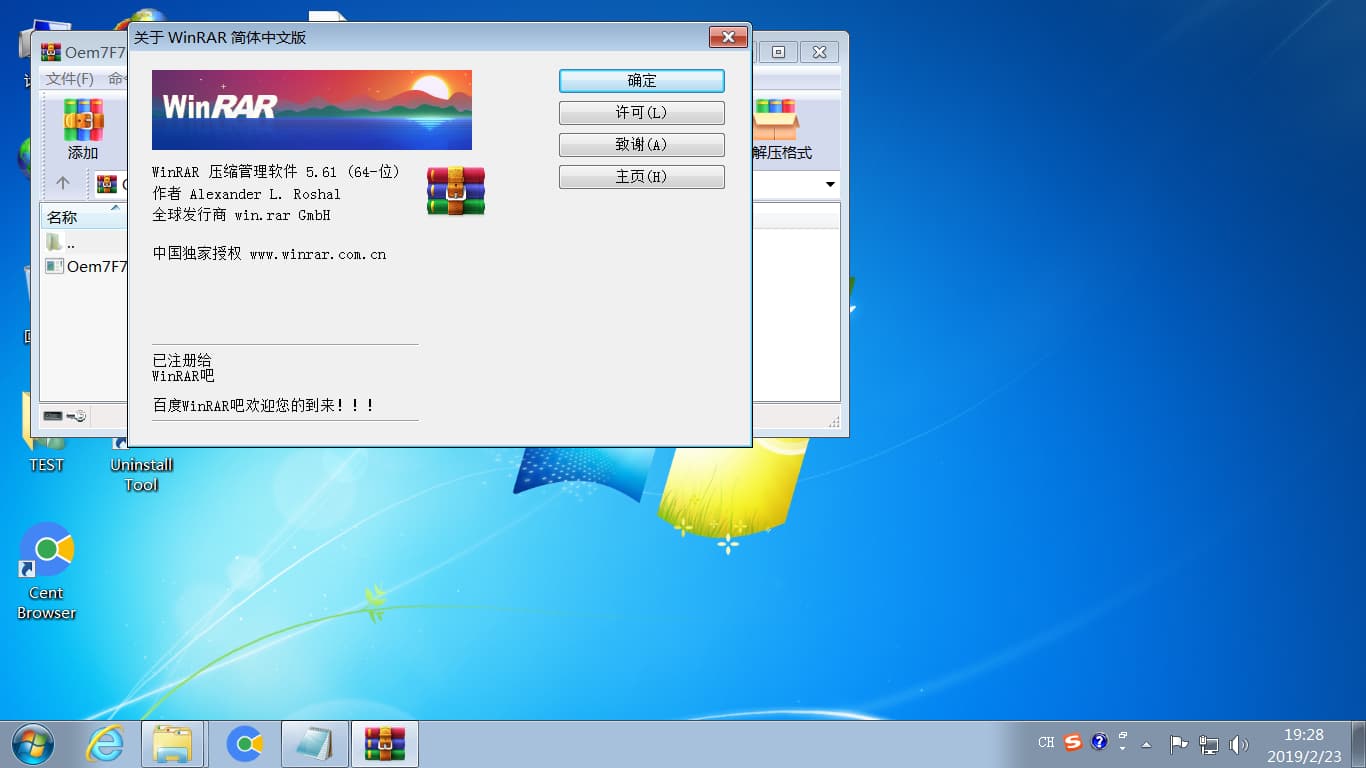Click the 致谢(A) acknowledgements button
Screen dimensions: 1366x768
pyautogui.click(x=641, y=145)
